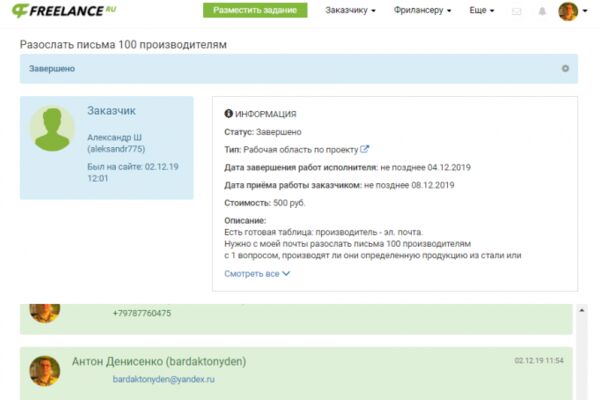Expand description with Смотреть все

257,274
